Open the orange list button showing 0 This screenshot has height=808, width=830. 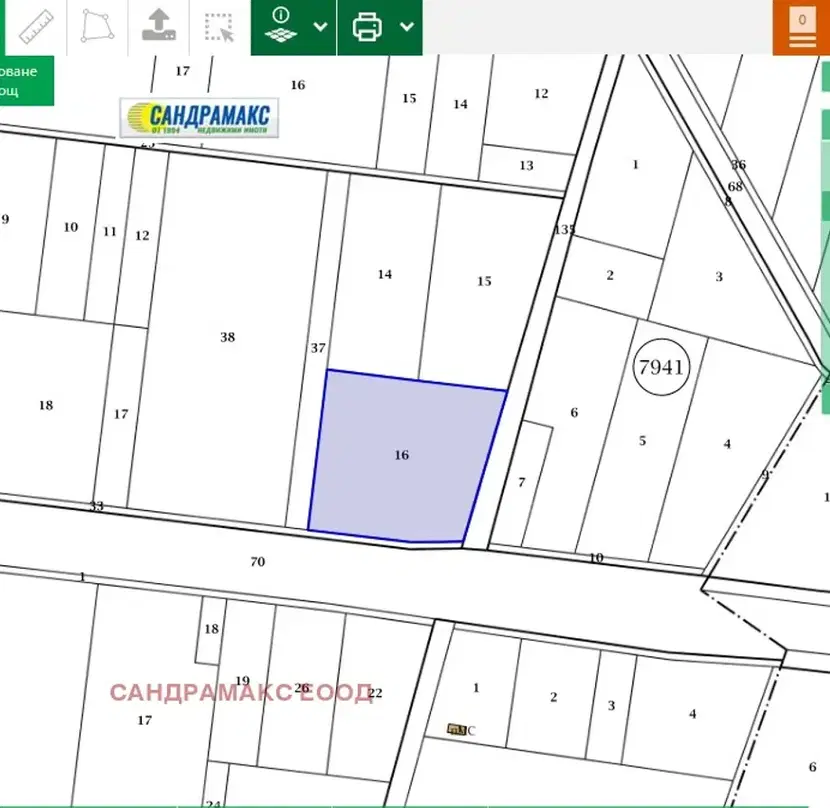[x=801, y=28]
